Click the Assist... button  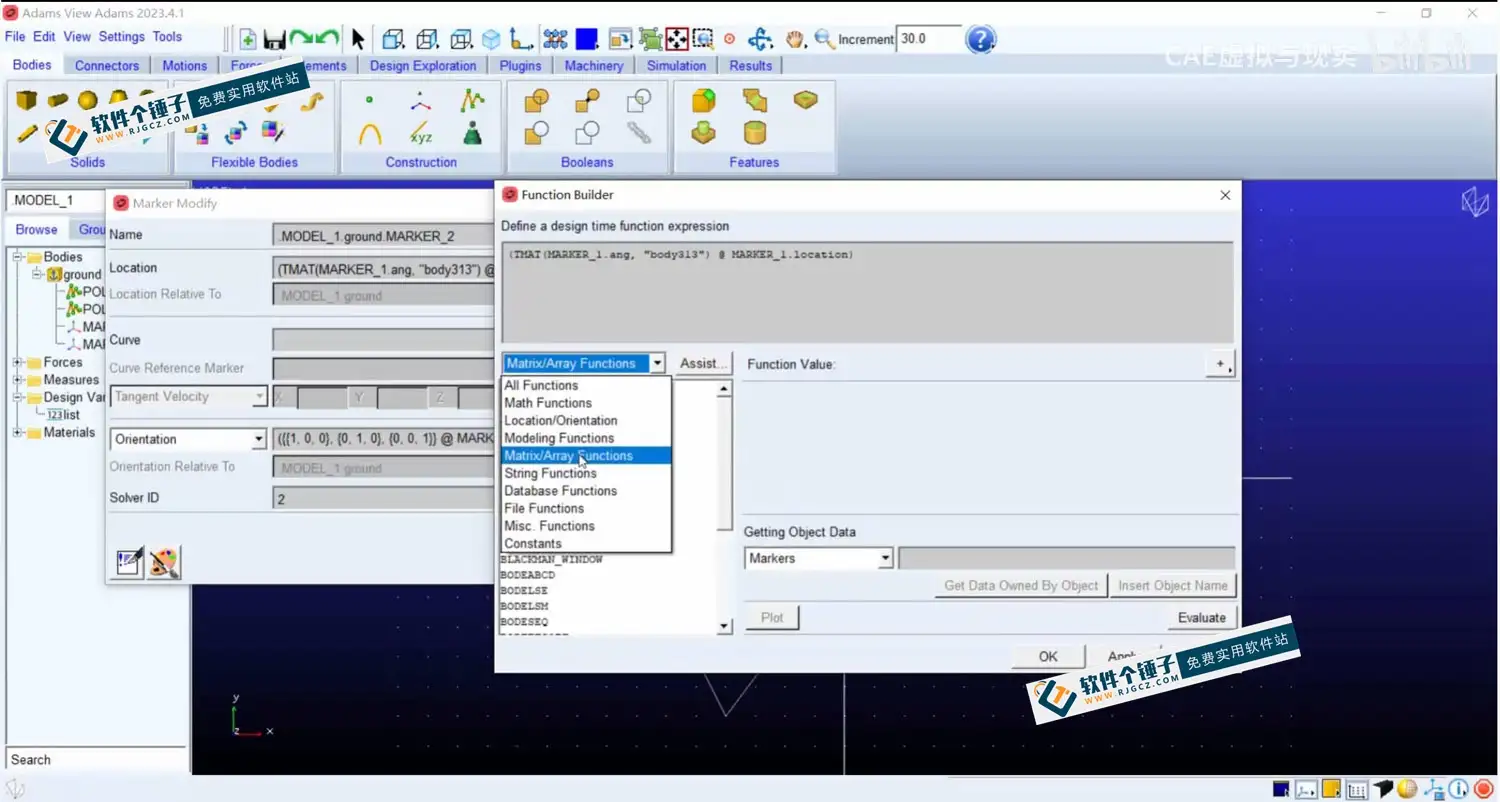[x=703, y=363]
